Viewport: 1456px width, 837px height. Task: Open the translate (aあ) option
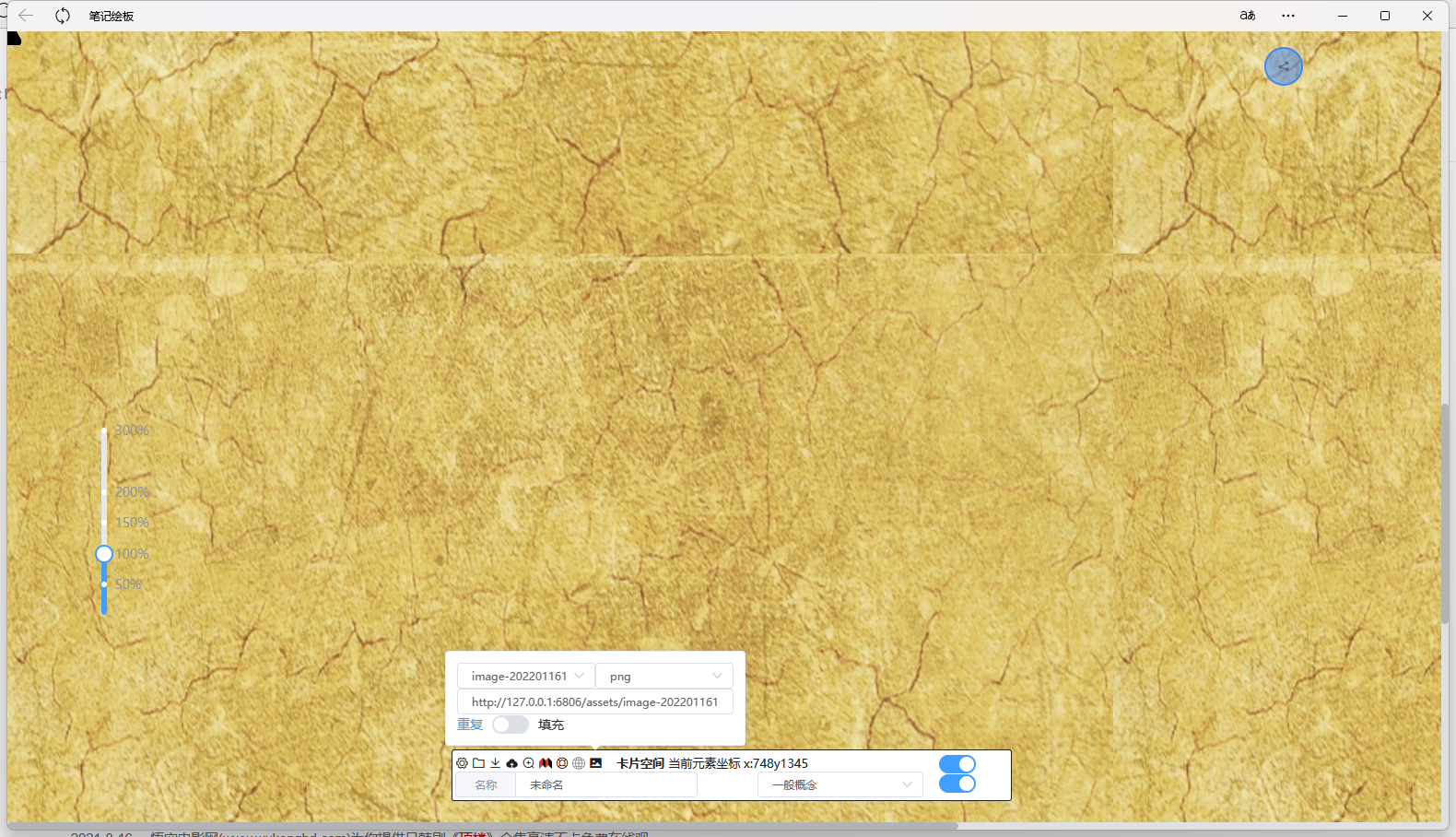tap(1248, 16)
